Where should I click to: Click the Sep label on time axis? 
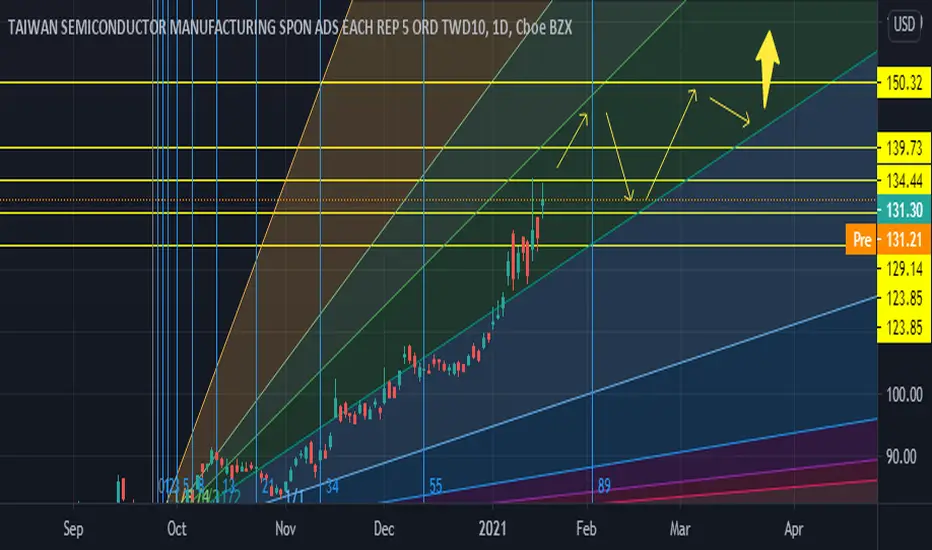tap(74, 529)
